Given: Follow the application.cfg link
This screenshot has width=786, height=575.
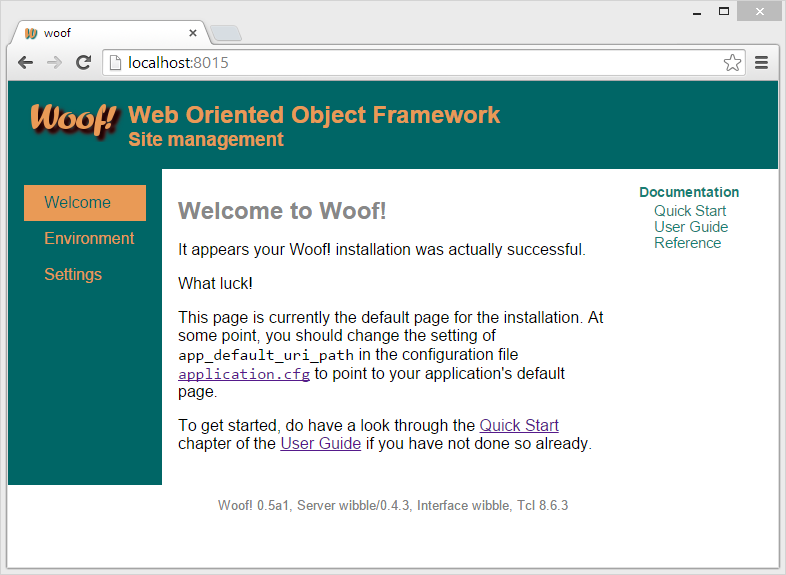Looking at the screenshot, I should pyautogui.click(x=244, y=374).
